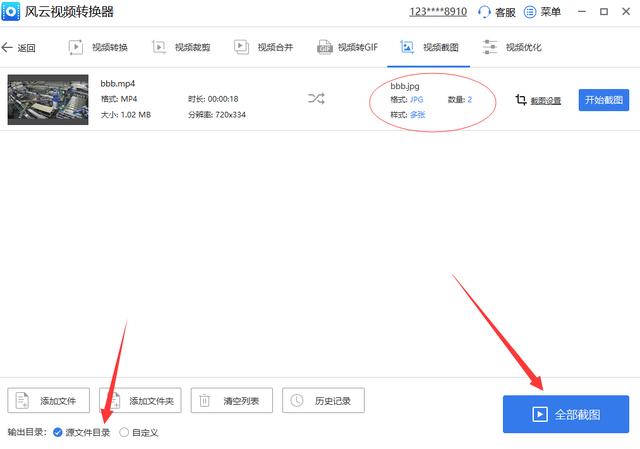This screenshot has width=640, height=449.
Task: Open account link 123****8910
Action: [438, 11]
